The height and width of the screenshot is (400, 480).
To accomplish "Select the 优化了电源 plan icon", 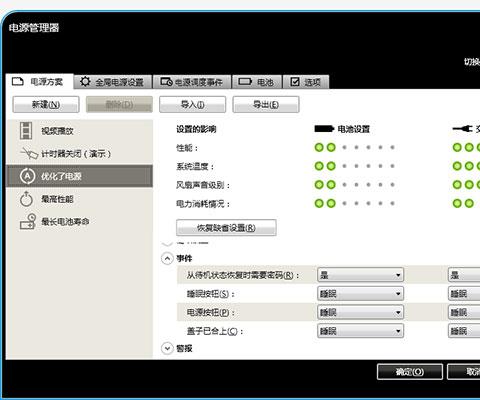I will pos(27,176).
